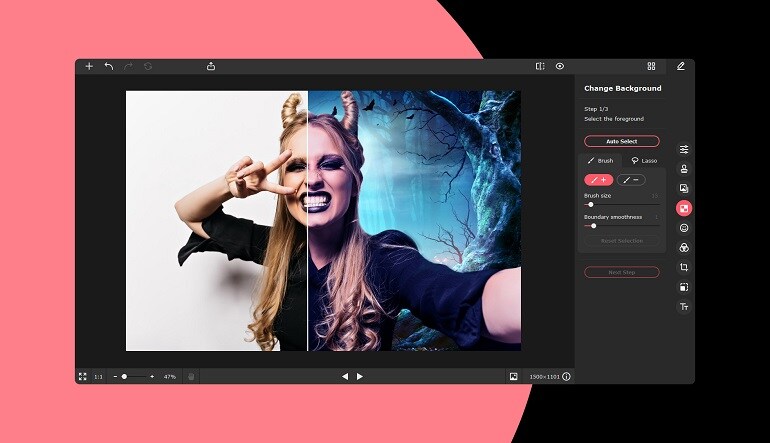Open the image info (i) icon
Screen dimensions: 770x443
coord(566,377)
